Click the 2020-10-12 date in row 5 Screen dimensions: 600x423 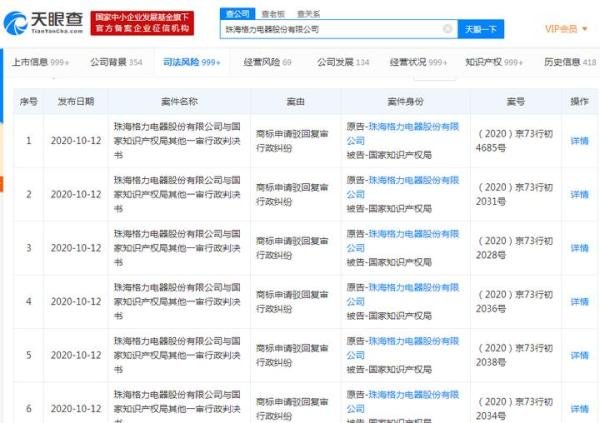tap(76, 355)
